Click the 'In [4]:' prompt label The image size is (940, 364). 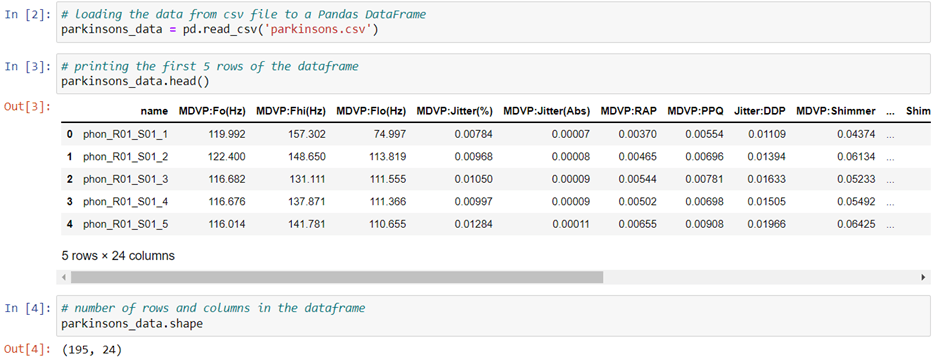28,308
